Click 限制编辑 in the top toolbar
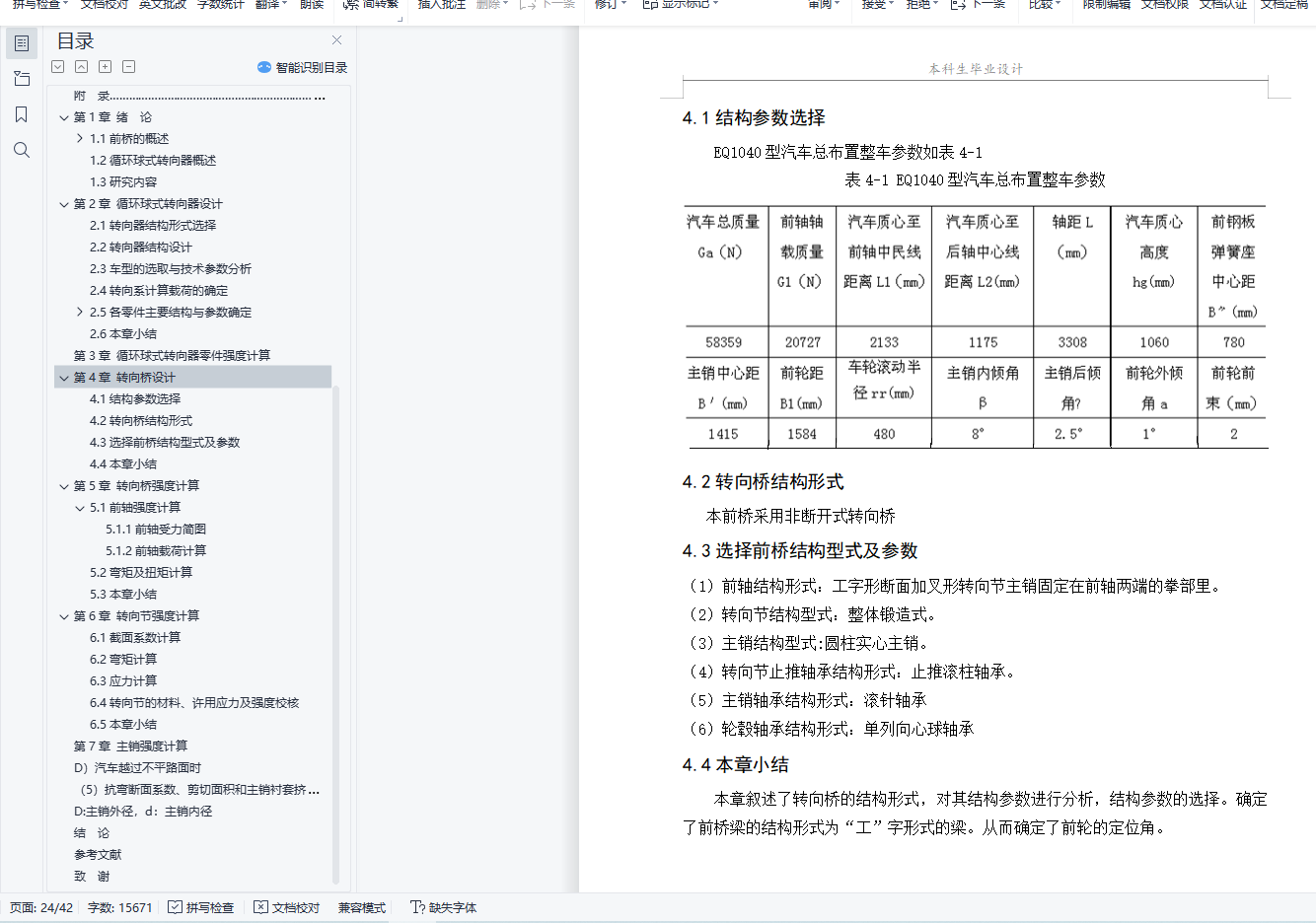The image size is (1316, 923). pos(1106,5)
